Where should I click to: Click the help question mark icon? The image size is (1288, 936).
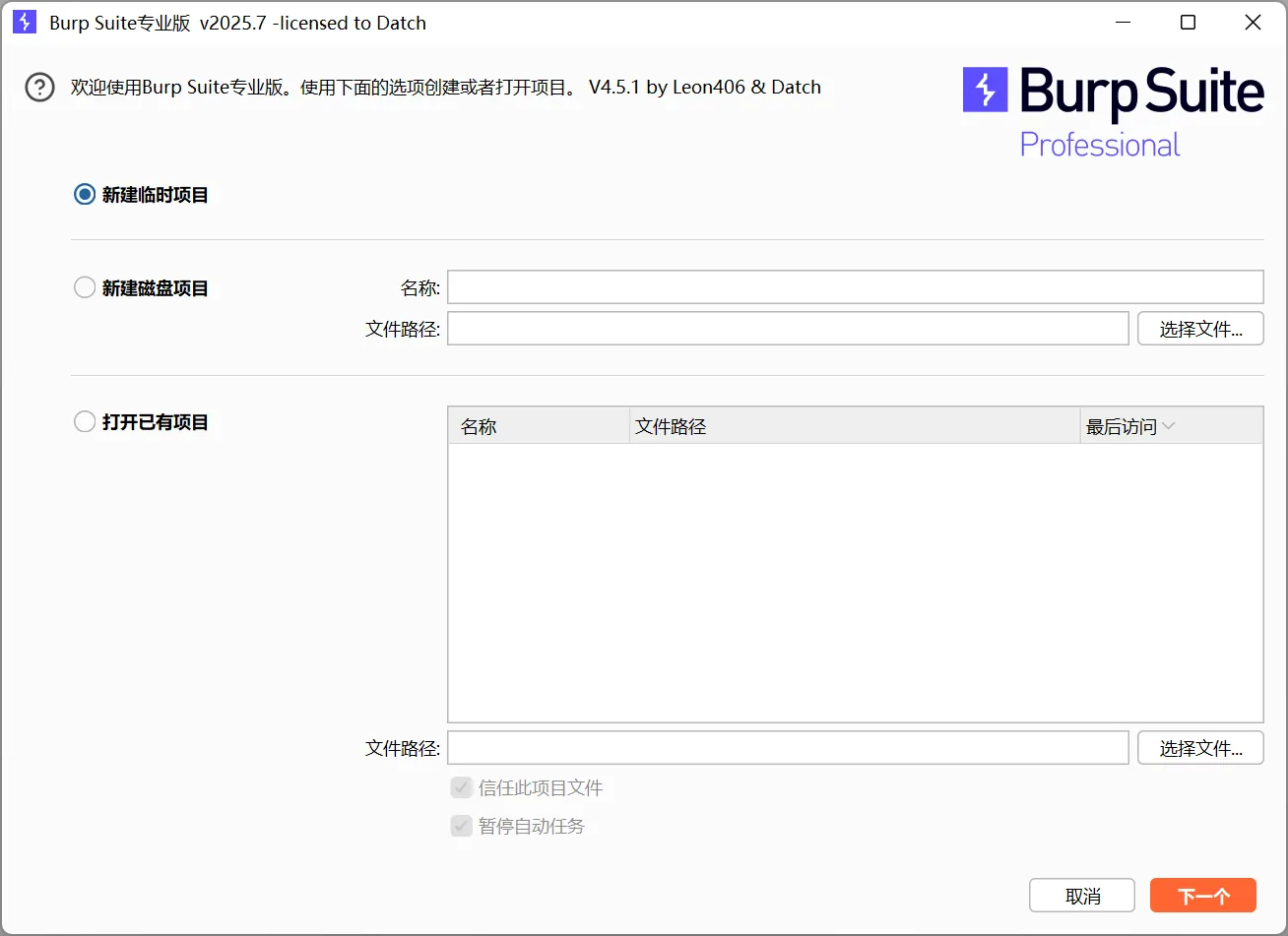(39, 88)
